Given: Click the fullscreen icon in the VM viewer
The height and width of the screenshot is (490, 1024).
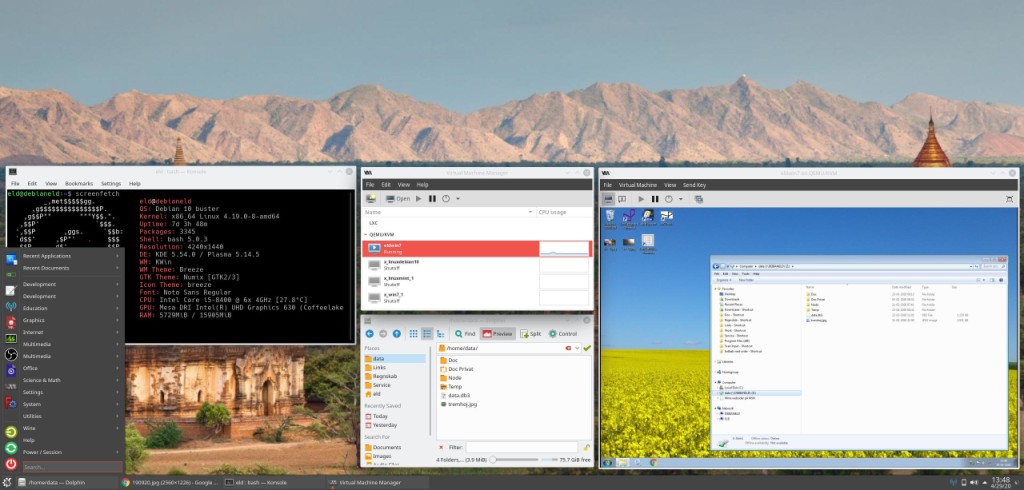Looking at the screenshot, I should click(1010, 199).
